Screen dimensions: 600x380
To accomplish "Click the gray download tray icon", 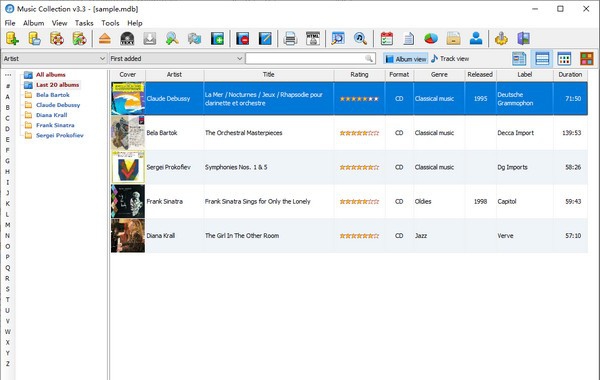I will (150, 39).
